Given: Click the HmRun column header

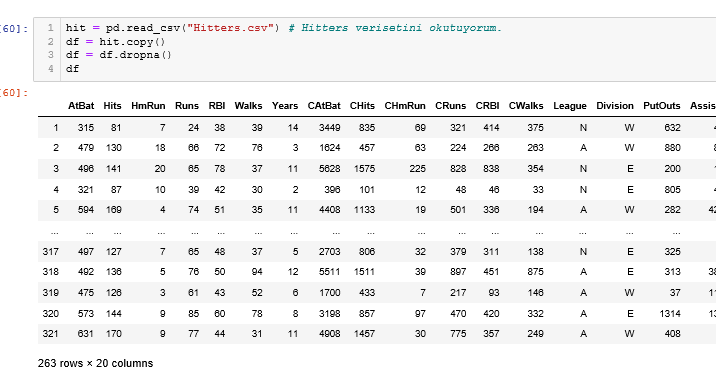Looking at the screenshot, I should pos(148,106).
